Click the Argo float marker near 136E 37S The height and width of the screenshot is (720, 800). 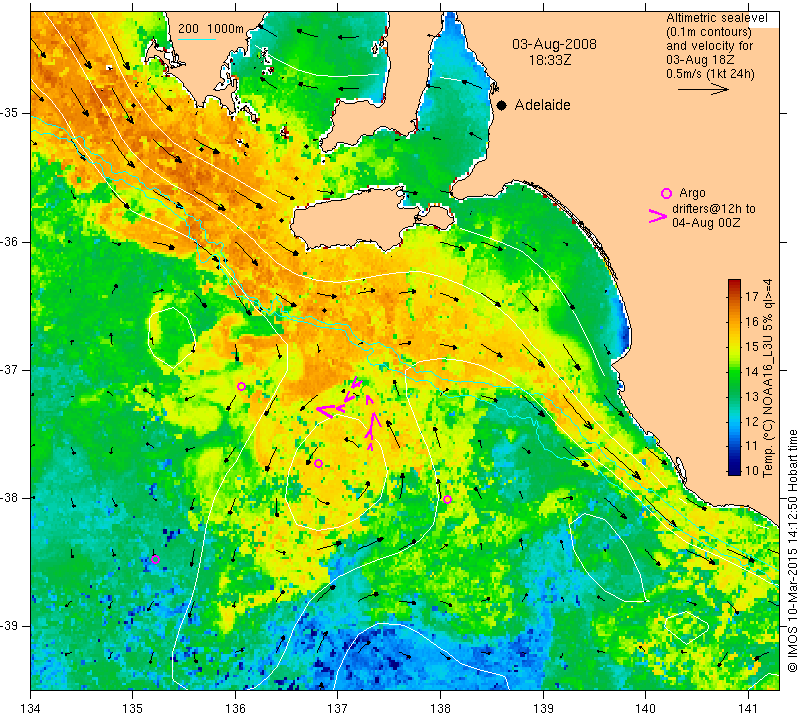pyautogui.click(x=241, y=386)
